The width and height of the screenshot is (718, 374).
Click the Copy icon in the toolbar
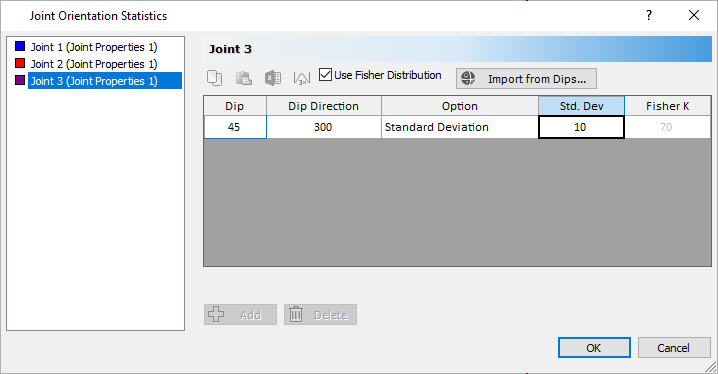point(214,78)
